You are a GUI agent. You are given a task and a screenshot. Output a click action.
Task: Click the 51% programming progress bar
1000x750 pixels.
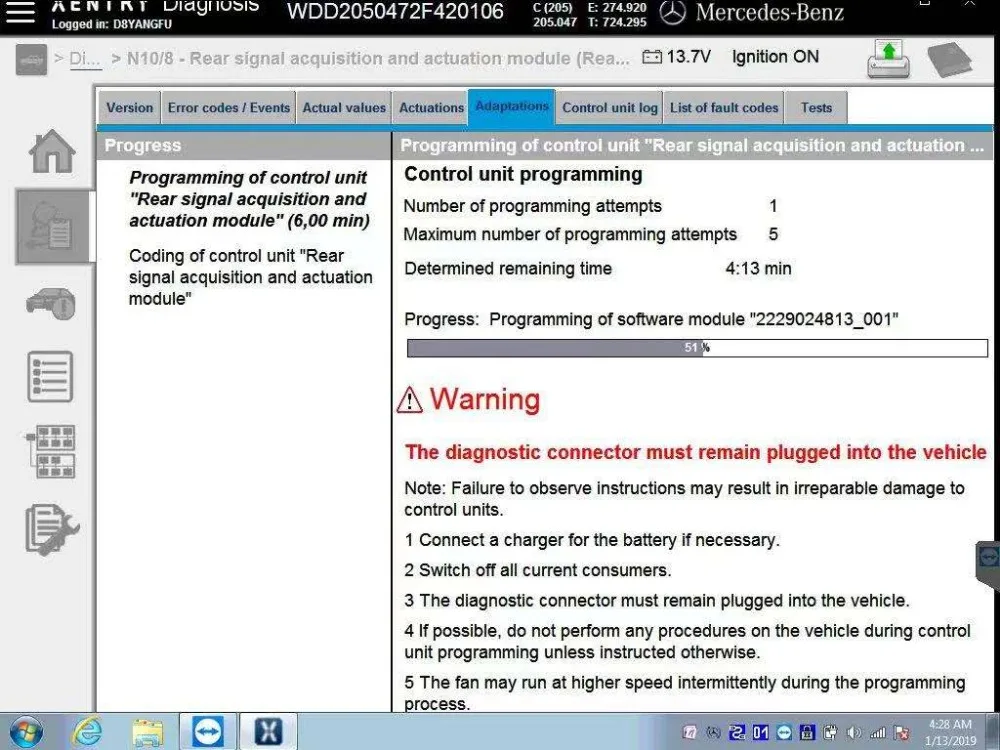[x=697, y=348]
